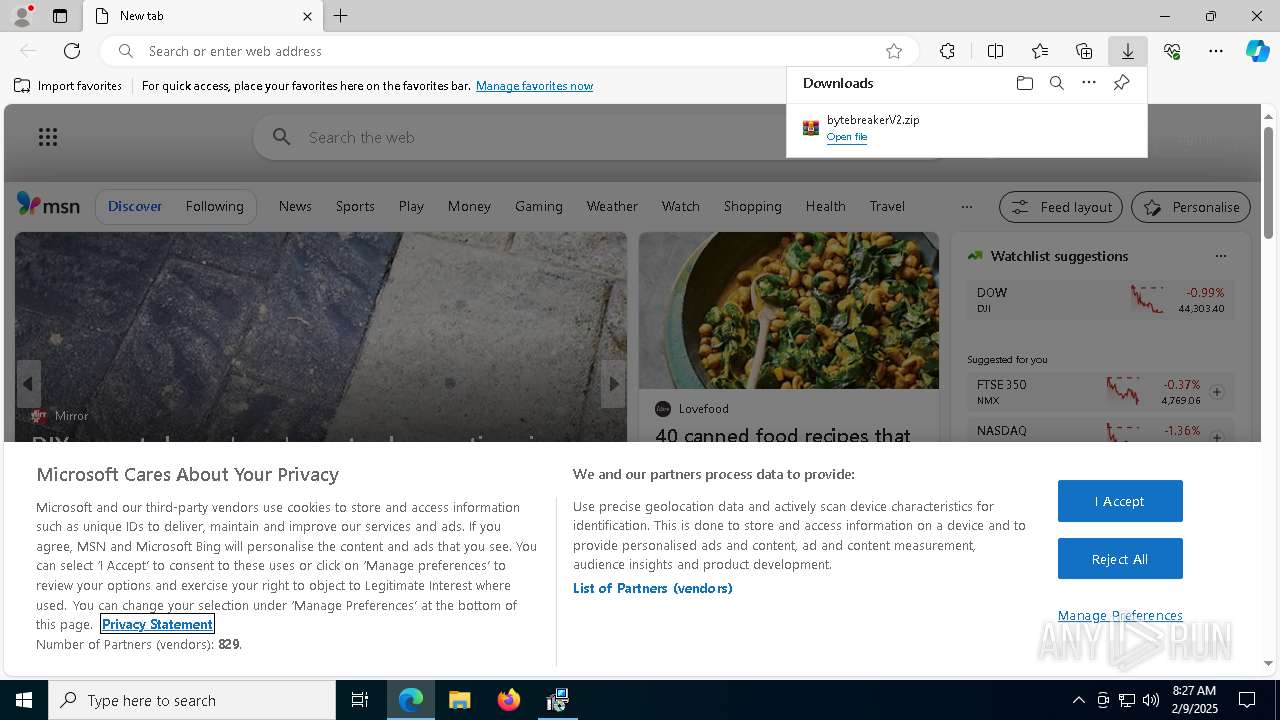The width and height of the screenshot is (1280, 720).
Task: Open Manage favorites now link
Action: click(534, 86)
